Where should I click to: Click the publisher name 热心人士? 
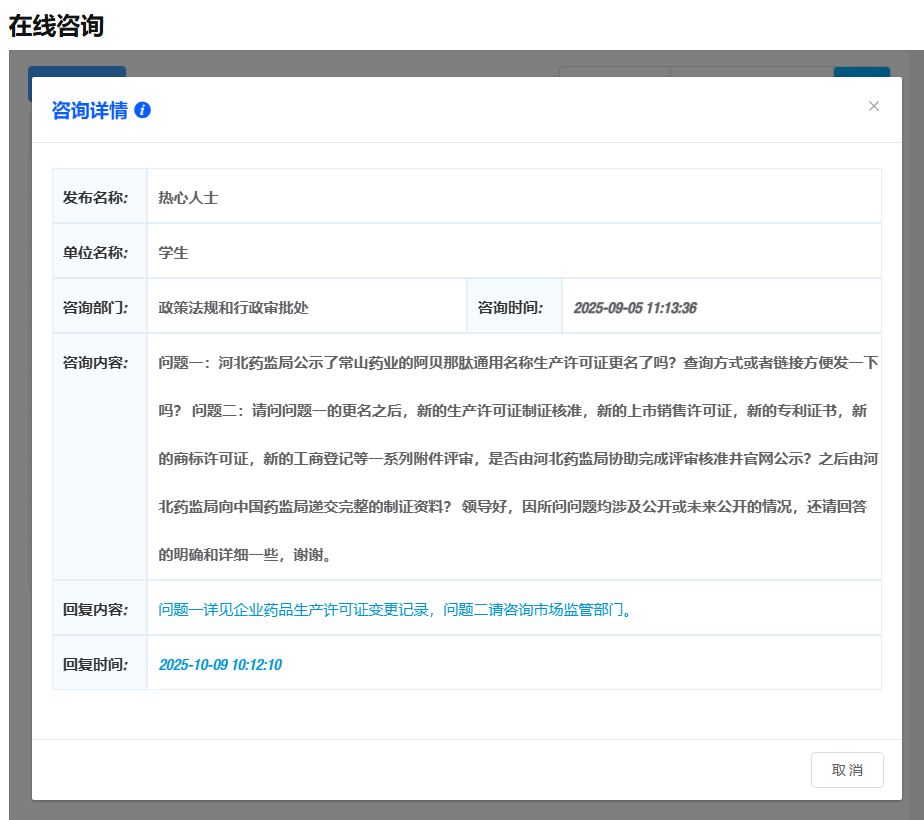pyautogui.click(x=188, y=198)
